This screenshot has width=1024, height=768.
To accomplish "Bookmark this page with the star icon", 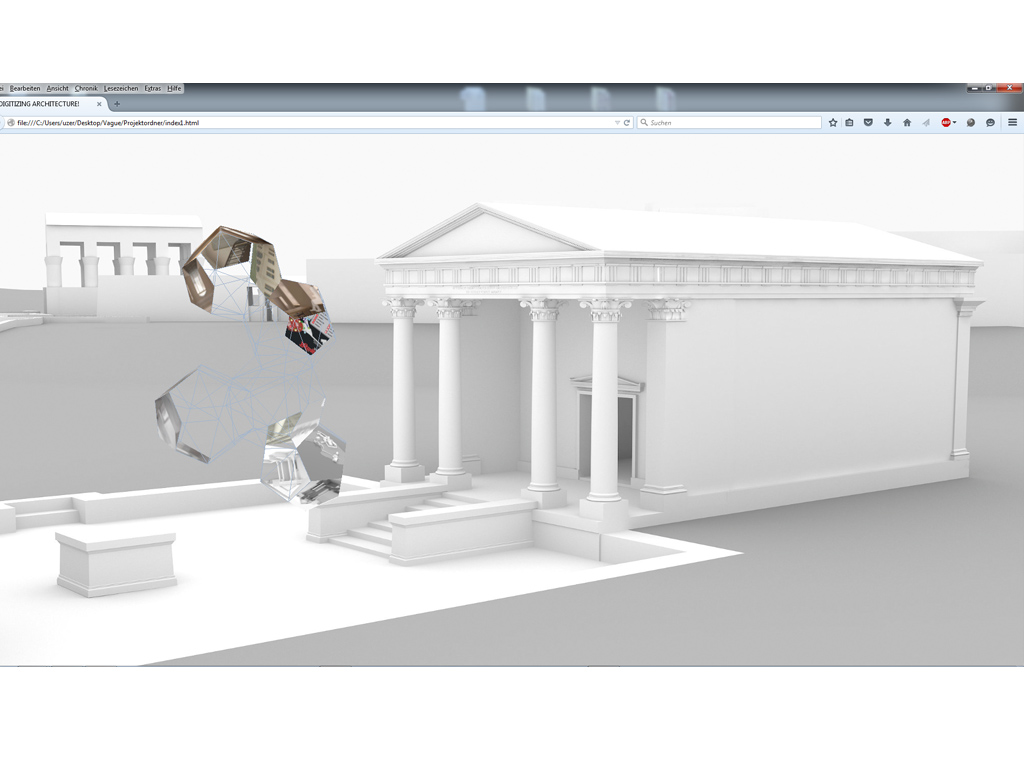I will coord(833,122).
